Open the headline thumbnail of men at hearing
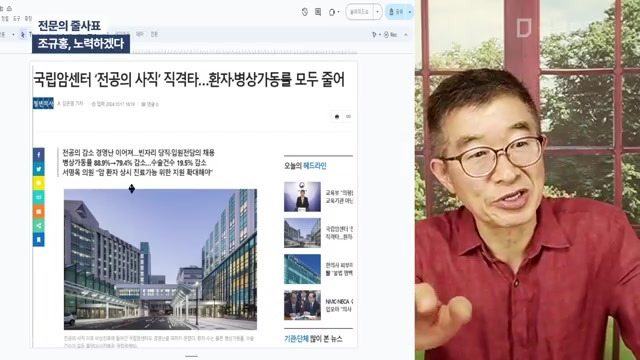The width and height of the screenshot is (640, 360). [x=302, y=305]
